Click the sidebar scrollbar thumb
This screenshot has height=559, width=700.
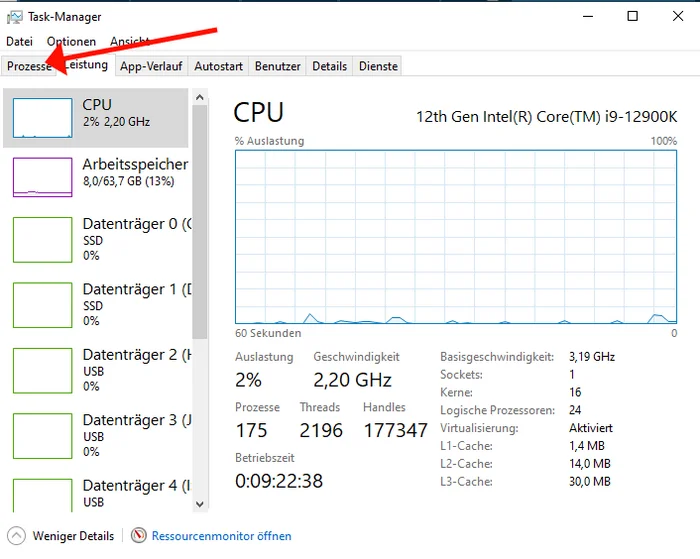point(200,222)
